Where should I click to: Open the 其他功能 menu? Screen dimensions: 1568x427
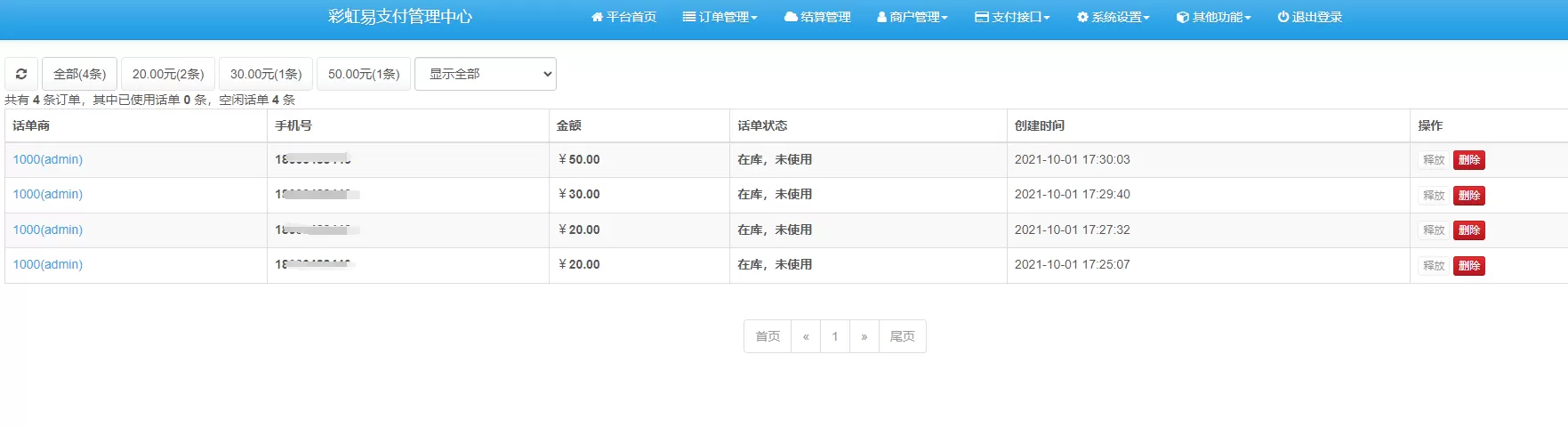[1213, 17]
